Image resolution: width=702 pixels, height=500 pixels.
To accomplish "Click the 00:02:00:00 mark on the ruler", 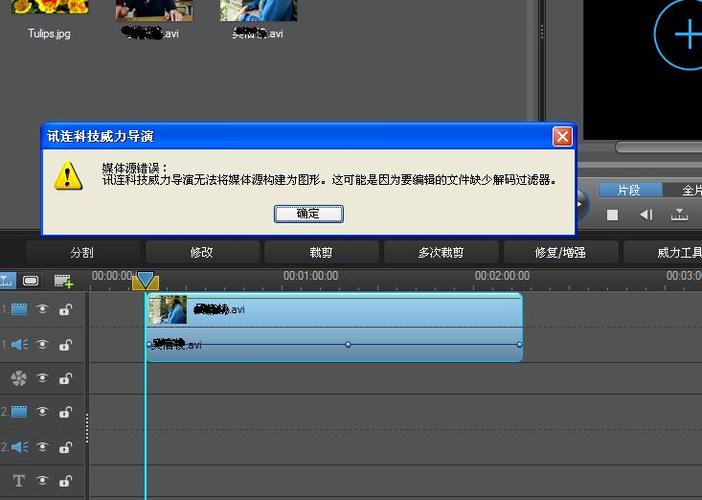I will coord(502,276).
